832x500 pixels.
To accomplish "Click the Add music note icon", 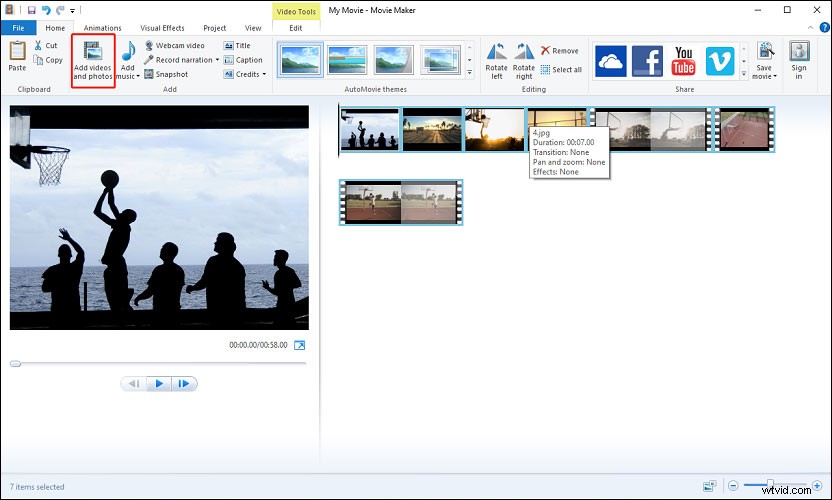I will click(x=128, y=51).
